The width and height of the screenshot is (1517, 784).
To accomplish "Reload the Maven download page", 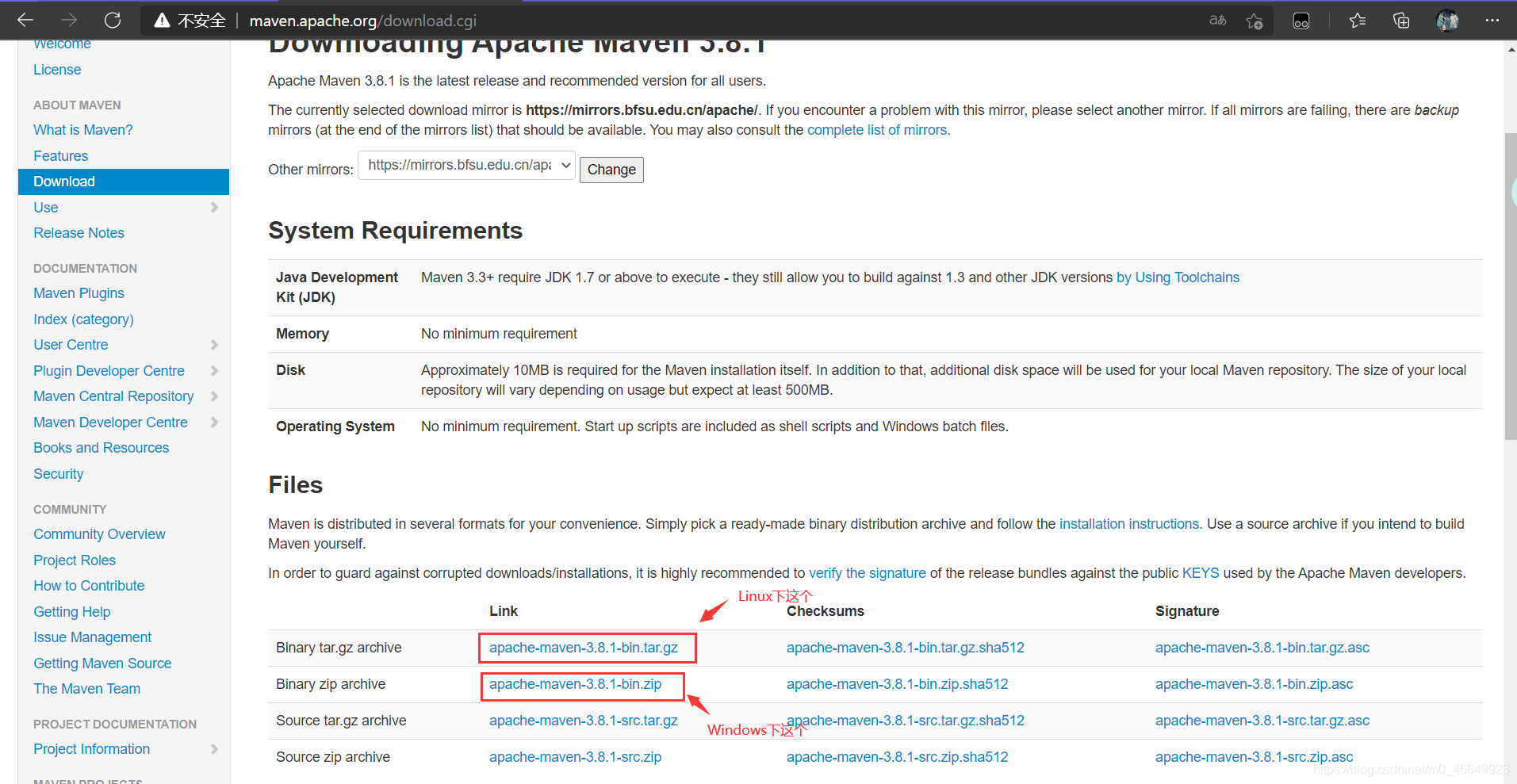I will pos(113,21).
